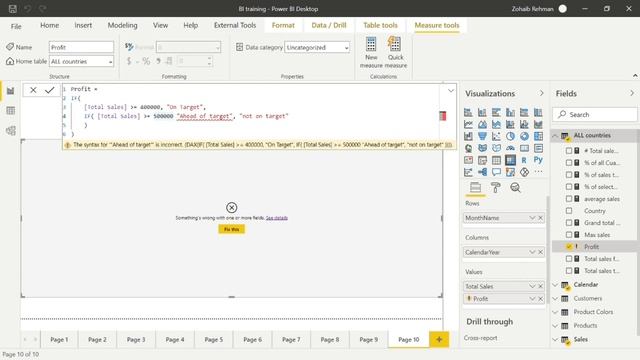640x360 pixels.
Task: Commit the formula with the checkmark
Action: click(x=49, y=90)
